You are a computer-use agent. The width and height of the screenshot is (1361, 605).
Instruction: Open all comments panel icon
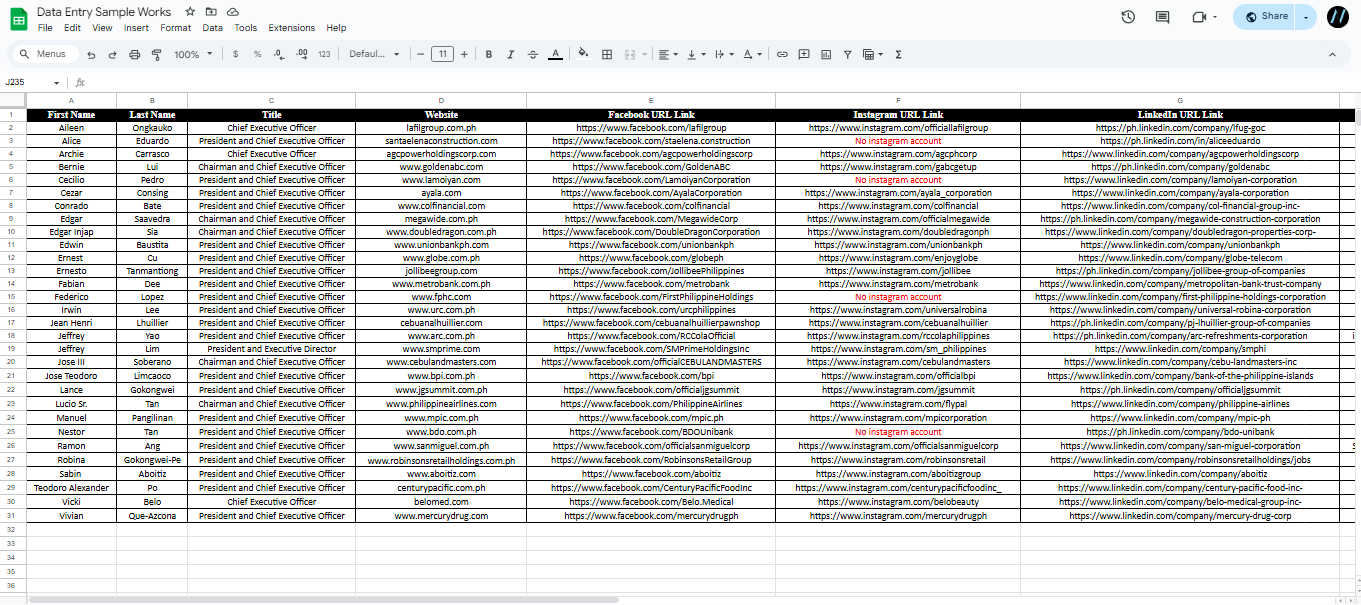click(x=1162, y=16)
